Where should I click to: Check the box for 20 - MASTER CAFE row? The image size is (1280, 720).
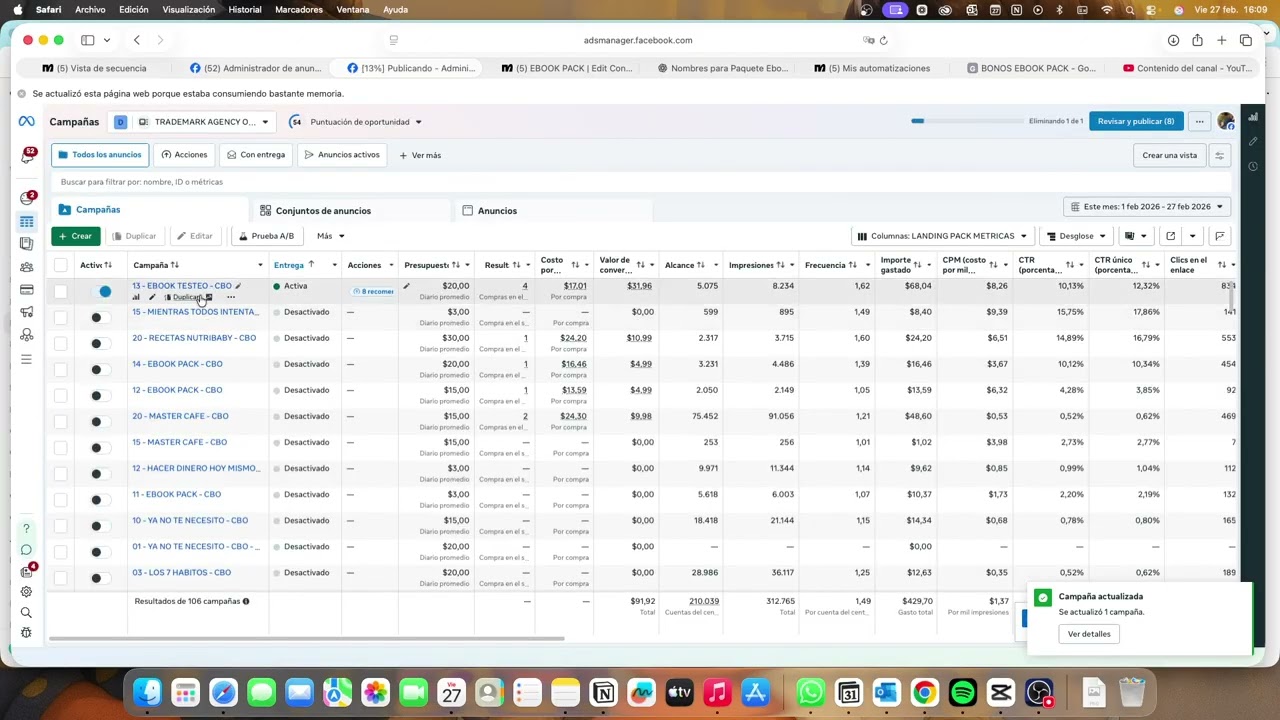[x=61, y=421]
